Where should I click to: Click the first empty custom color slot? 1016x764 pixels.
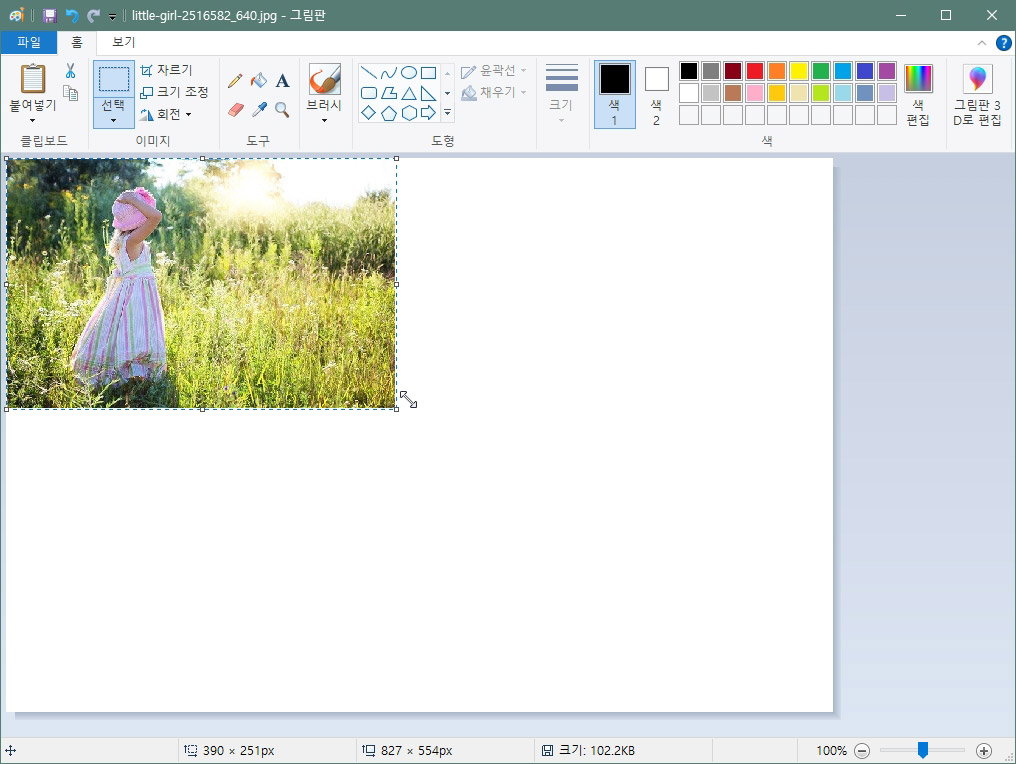tap(689, 115)
